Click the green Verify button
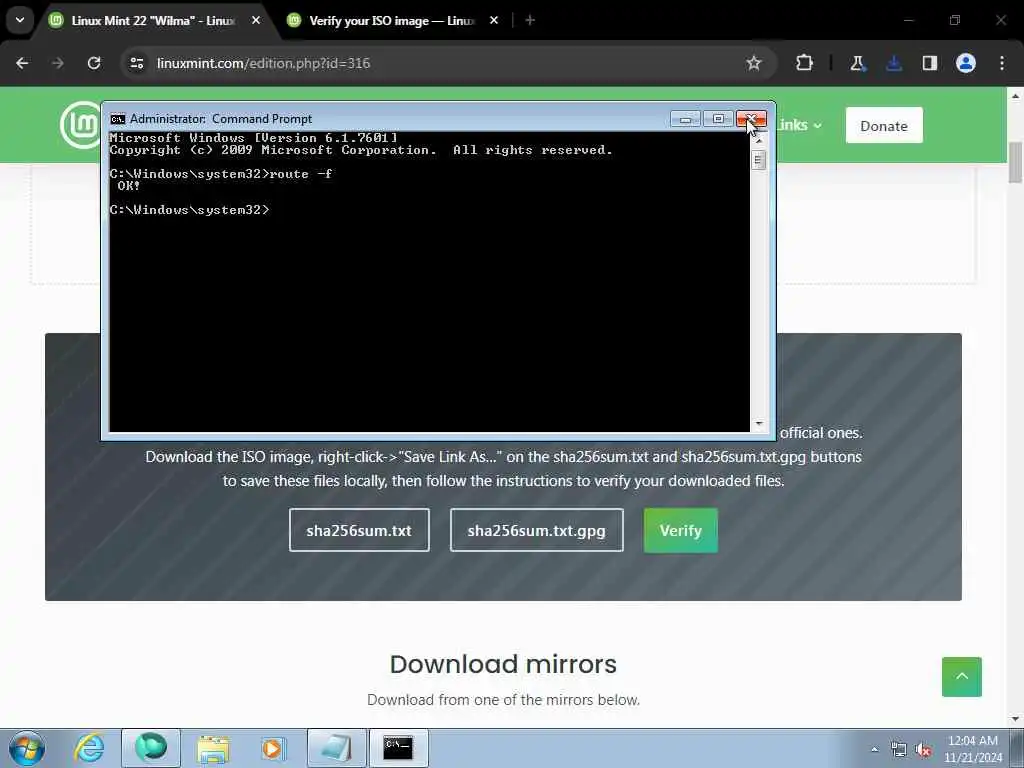 coord(680,530)
